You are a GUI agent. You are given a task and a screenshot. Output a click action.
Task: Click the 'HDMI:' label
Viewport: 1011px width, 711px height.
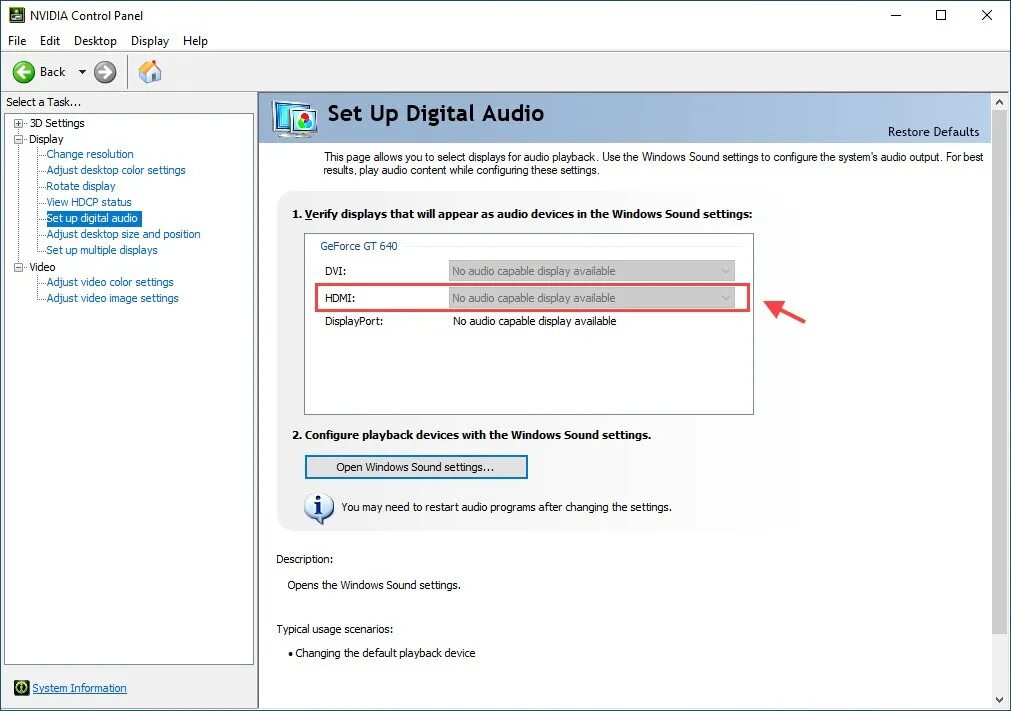click(340, 298)
